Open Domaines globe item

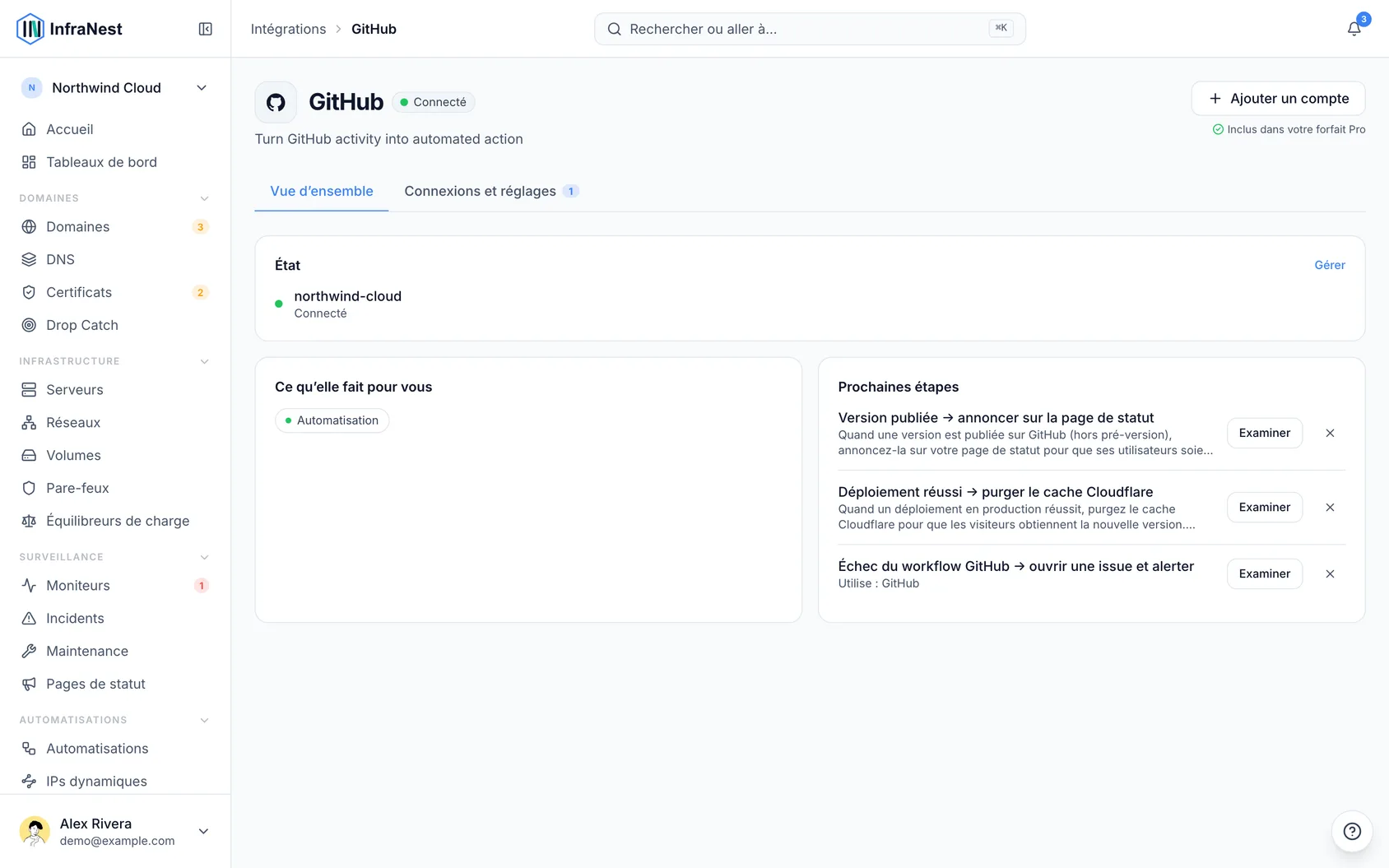tap(115, 226)
